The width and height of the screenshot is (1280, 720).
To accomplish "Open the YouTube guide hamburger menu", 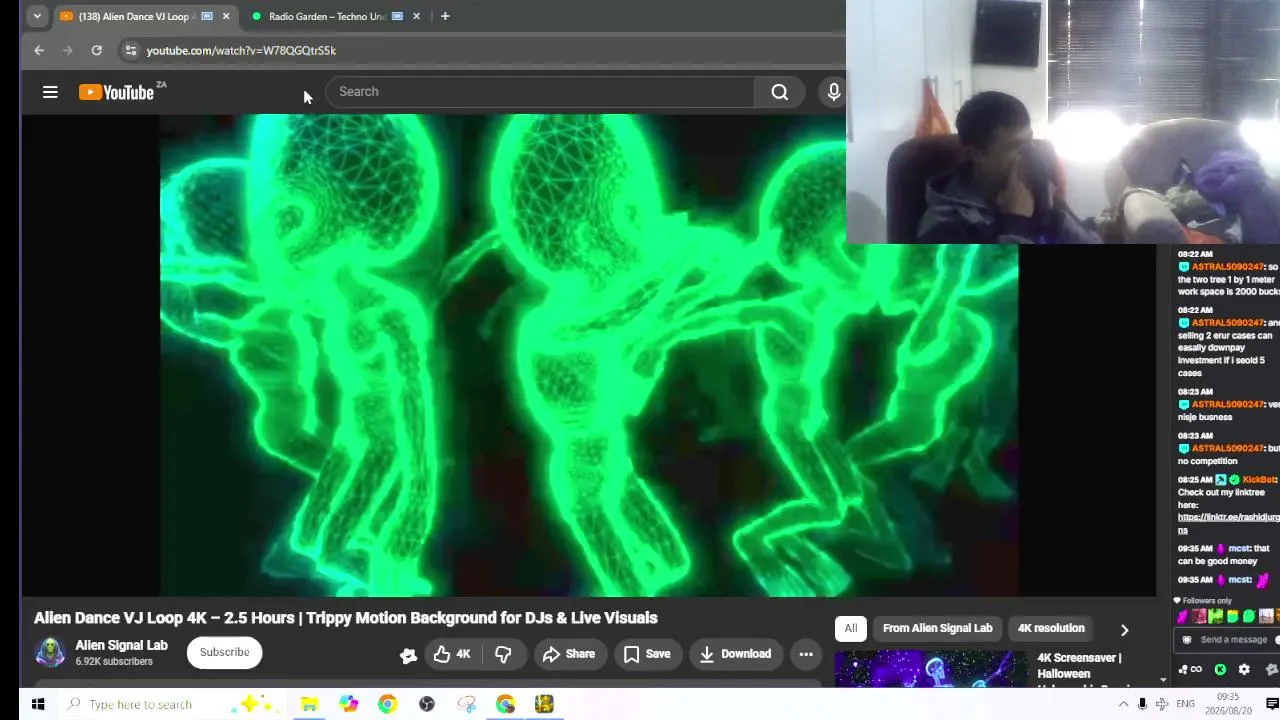I will point(50,92).
